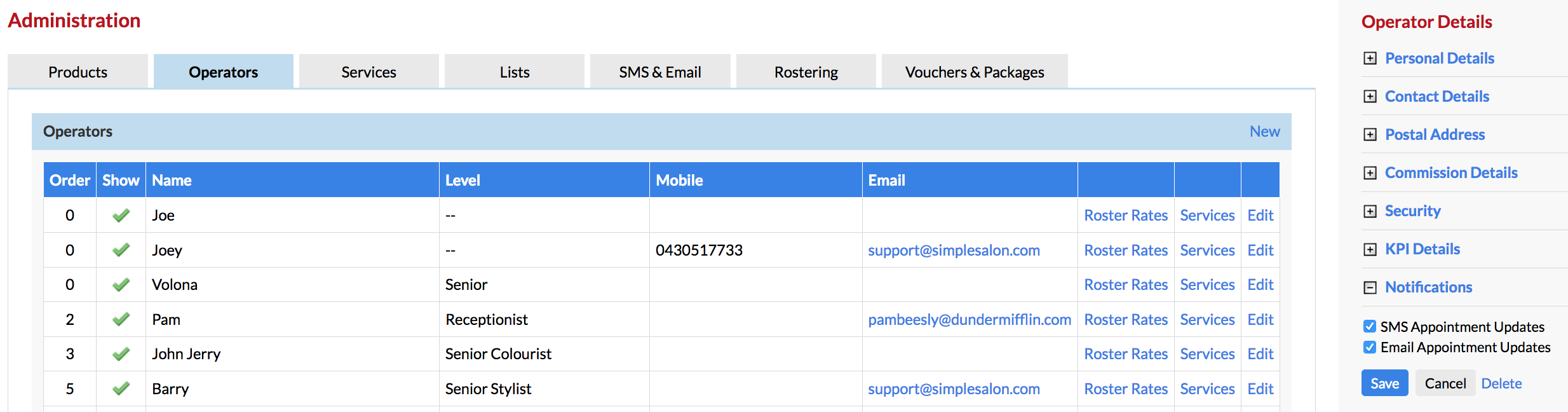This screenshot has height=412, width=1568.
Task: Disable Email Appointment Updates checkbox
Action: coord(1370,347)
